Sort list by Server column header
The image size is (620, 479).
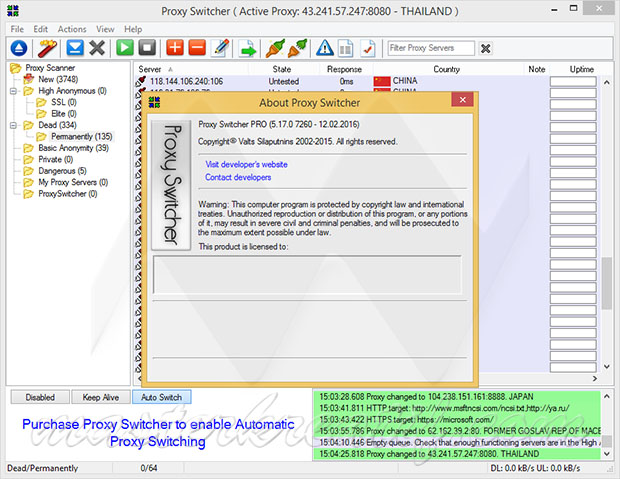pyautogui.click(x=149, y=69)
